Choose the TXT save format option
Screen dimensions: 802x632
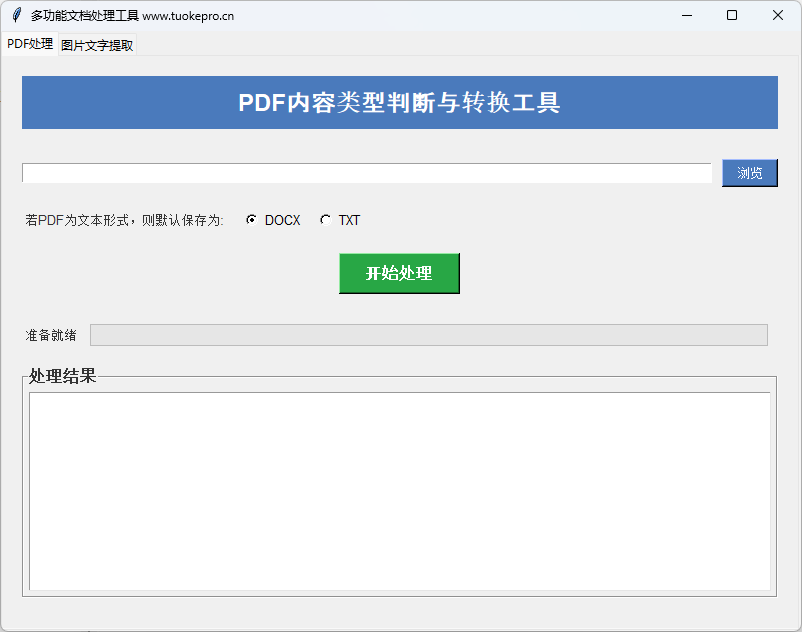[x=340, y=220]
